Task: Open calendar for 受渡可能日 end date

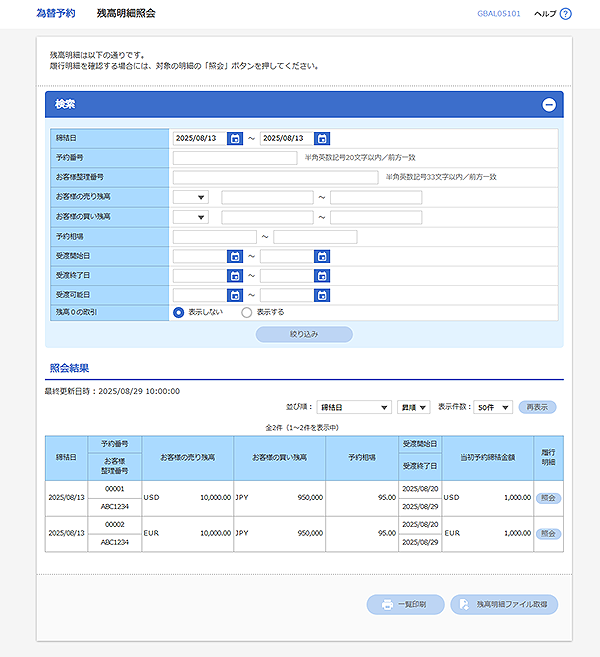Action: 322,295
